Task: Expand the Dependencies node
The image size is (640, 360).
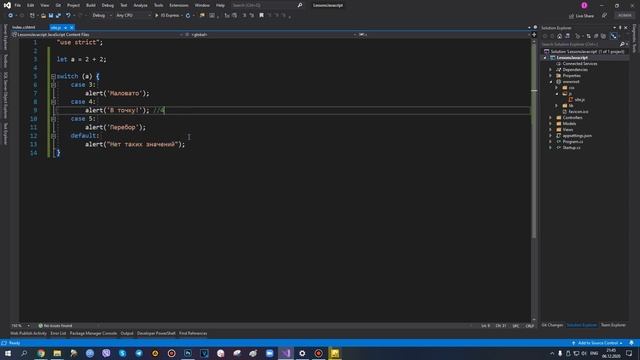Action: click(550, 70)
